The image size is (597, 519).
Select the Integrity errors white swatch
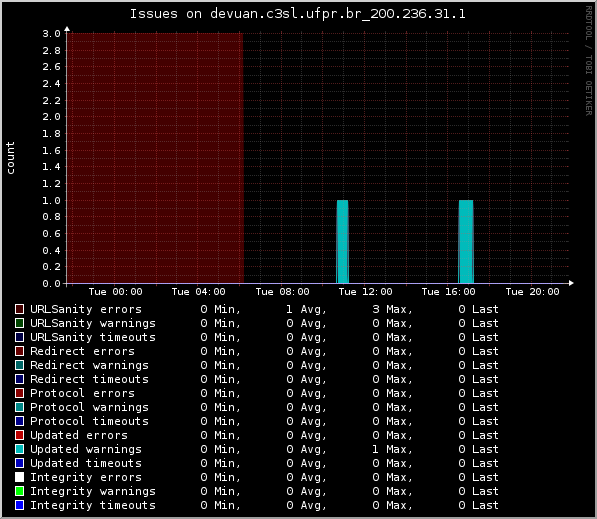pyautogui.click(x=19, y=477)
